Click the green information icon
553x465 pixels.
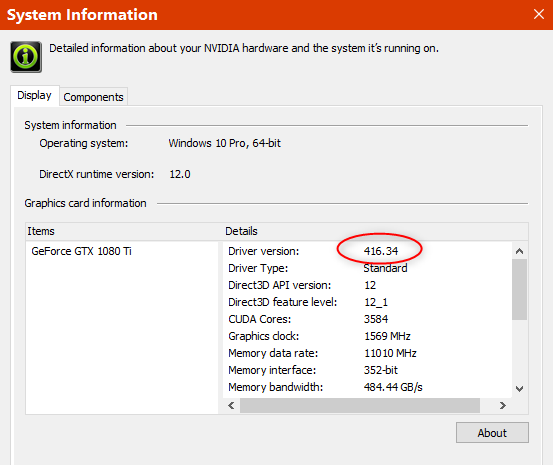pyautogui.click(x=26, y=57)
